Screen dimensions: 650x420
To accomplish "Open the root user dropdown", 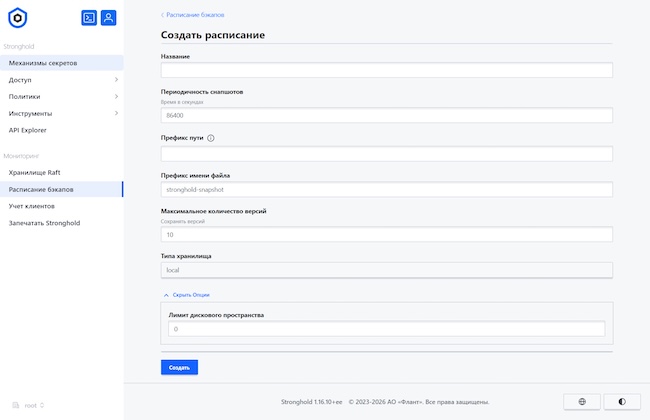I will tap(35, 405).
